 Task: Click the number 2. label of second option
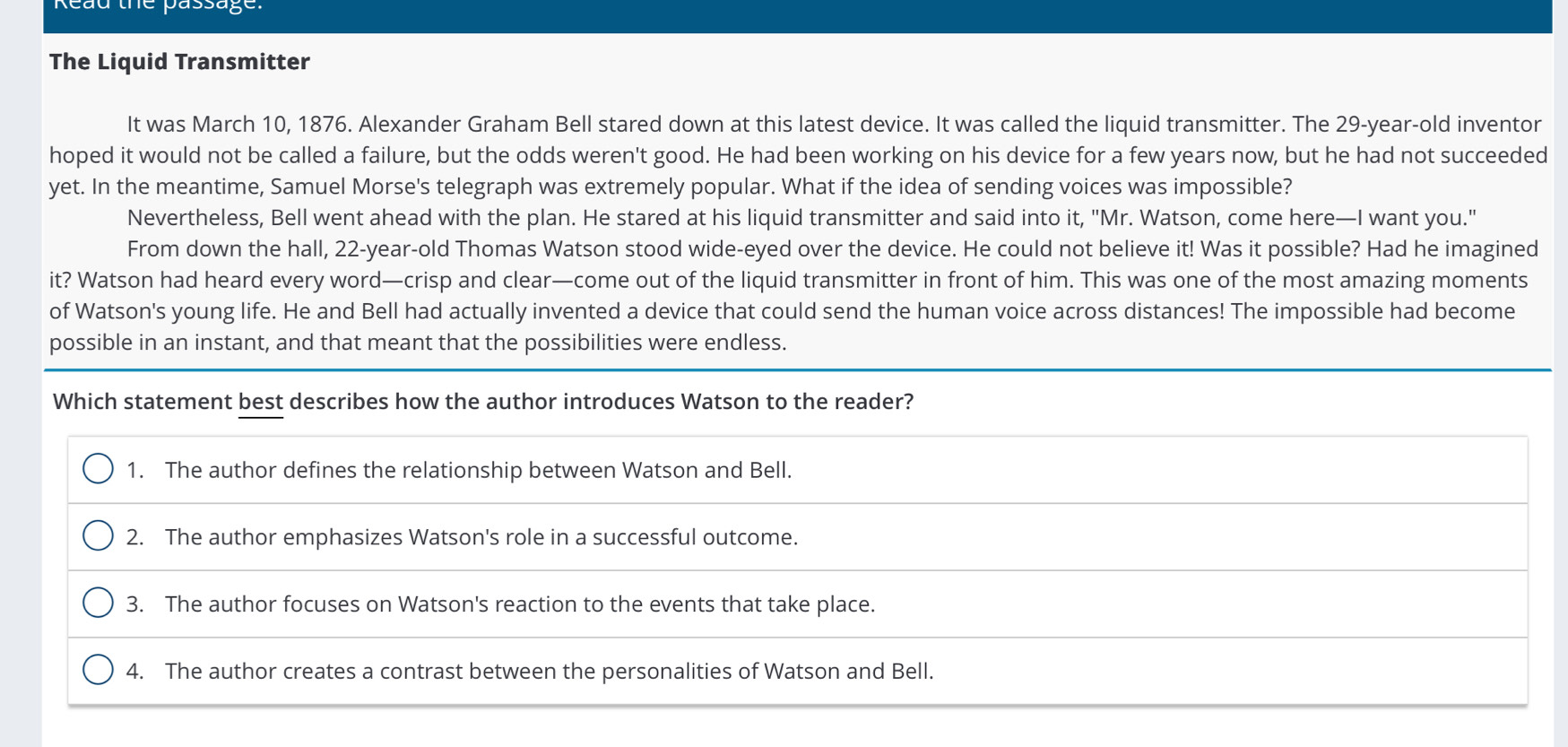click(x=135, y=537)
